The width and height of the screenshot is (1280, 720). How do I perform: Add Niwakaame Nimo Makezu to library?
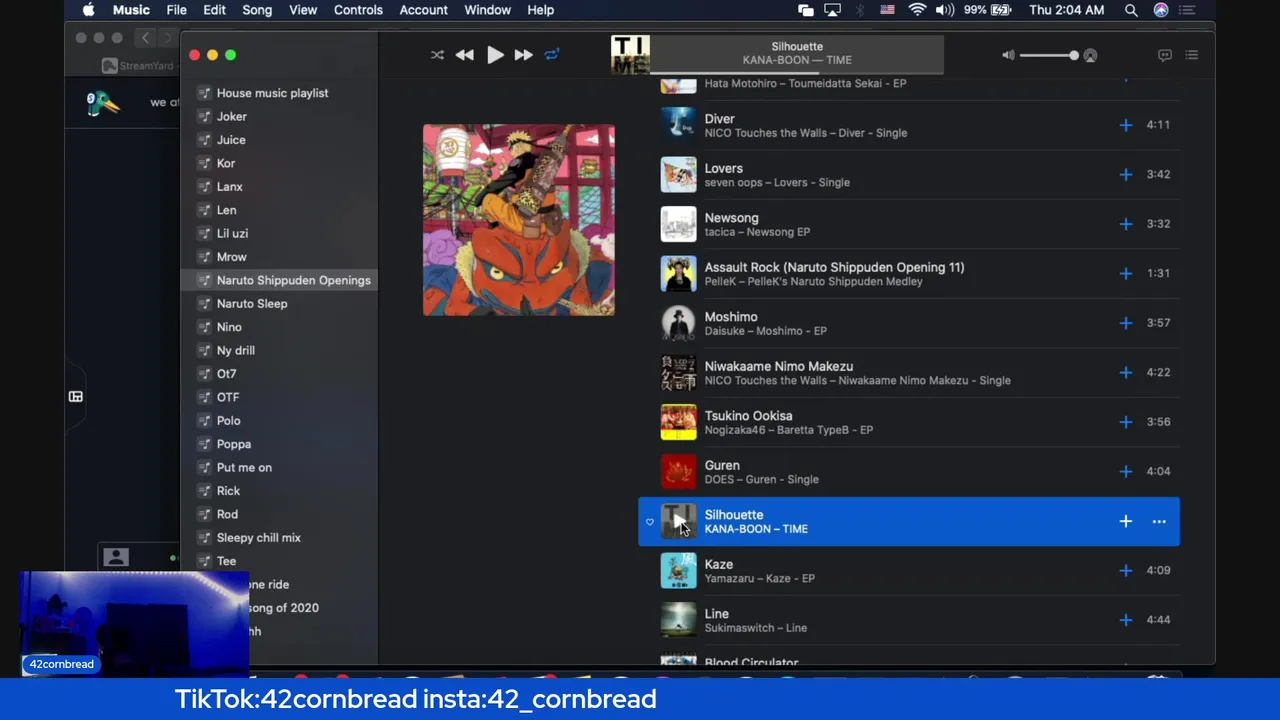click(x=1126, y=372)
